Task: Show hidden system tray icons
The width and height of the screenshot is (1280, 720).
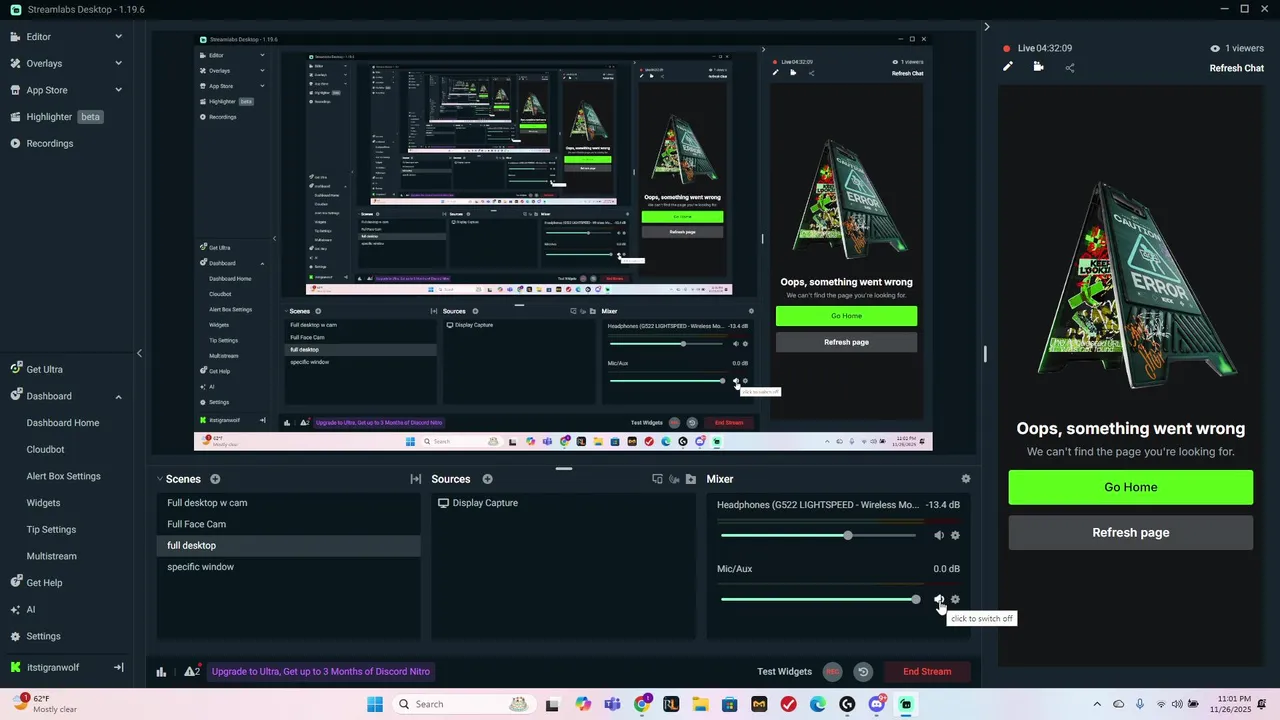Action: [1097, 704]
